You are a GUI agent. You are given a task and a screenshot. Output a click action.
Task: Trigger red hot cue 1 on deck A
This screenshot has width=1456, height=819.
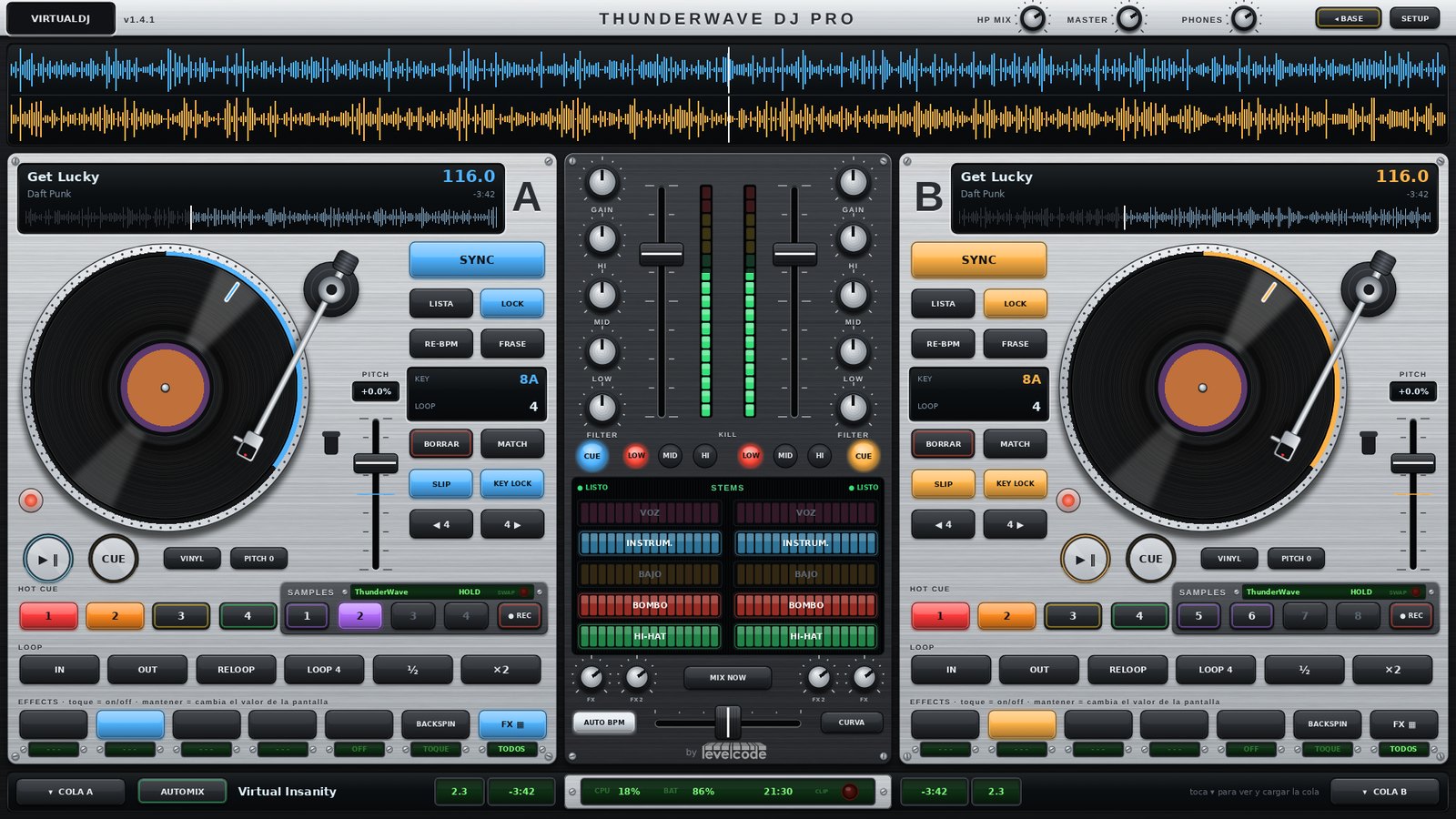(x=49, y=616)
